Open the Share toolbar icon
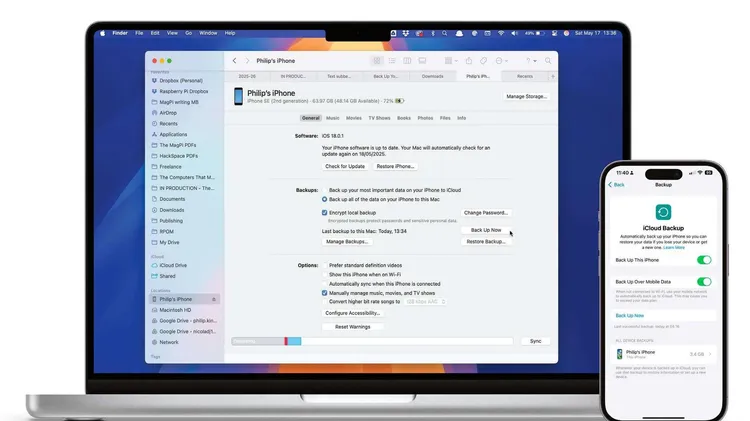Image resolution: width=750 pixels, height=421 pixels. click(x=469, y=61)
